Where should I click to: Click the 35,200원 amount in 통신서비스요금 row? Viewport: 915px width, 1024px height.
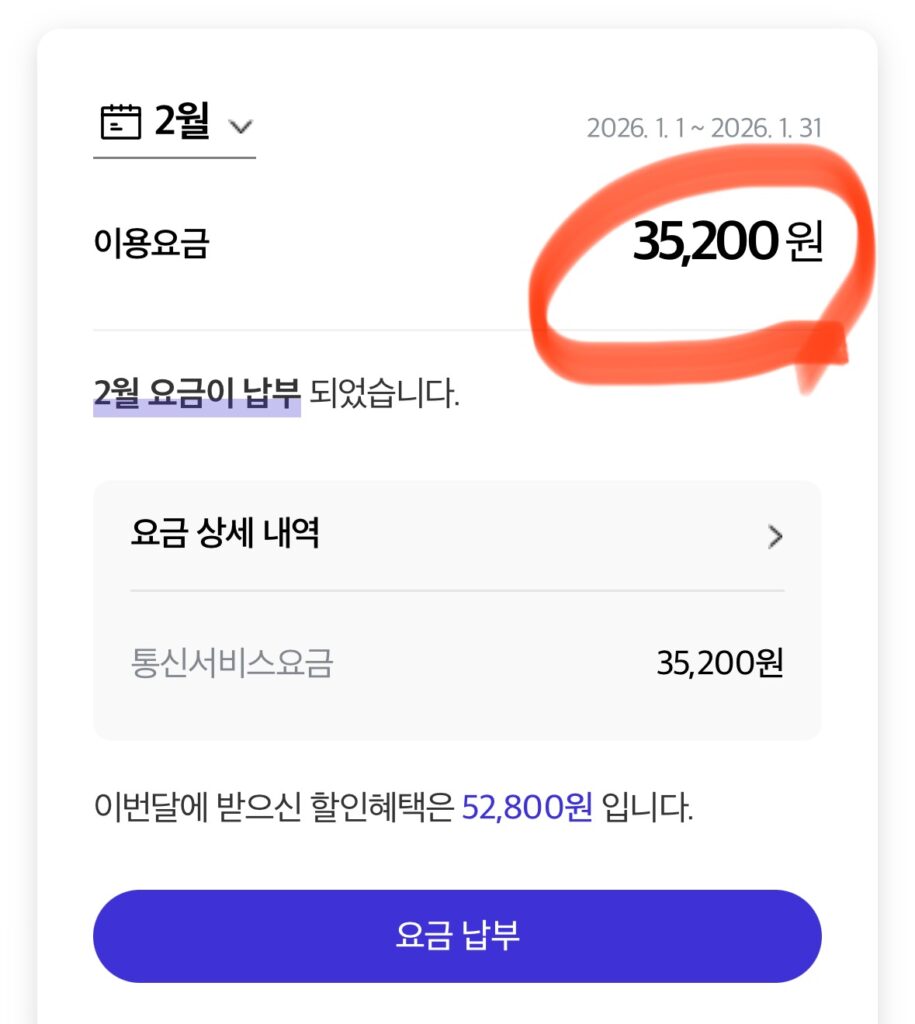point(720,663)
